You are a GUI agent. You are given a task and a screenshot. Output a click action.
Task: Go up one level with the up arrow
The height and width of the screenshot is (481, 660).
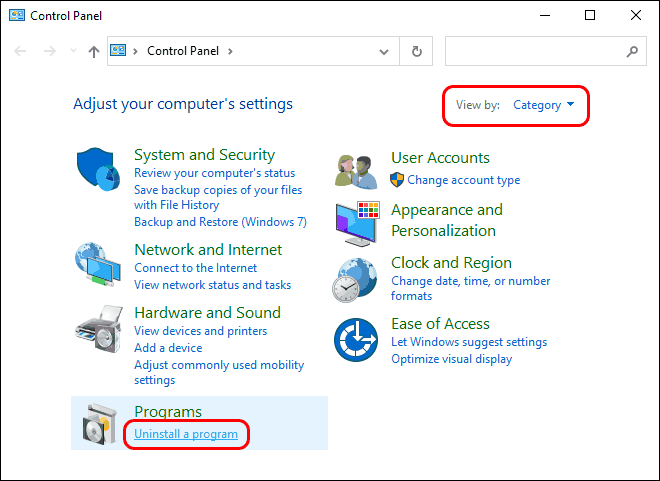tap(94, 52)
